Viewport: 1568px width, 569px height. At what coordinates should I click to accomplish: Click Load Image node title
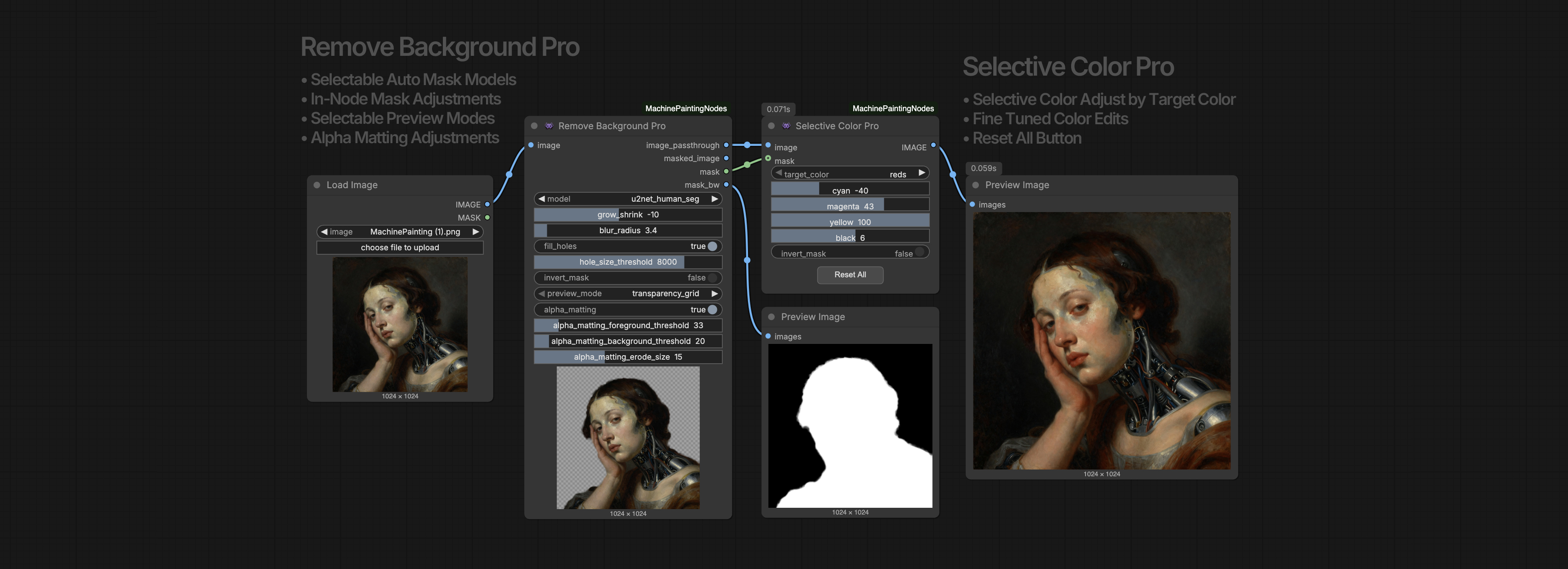352,185
